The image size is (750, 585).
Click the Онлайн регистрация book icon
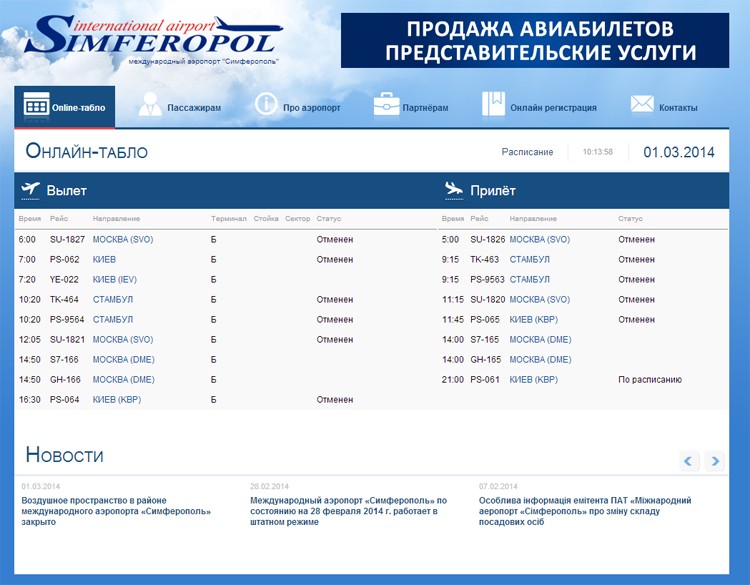493,104
